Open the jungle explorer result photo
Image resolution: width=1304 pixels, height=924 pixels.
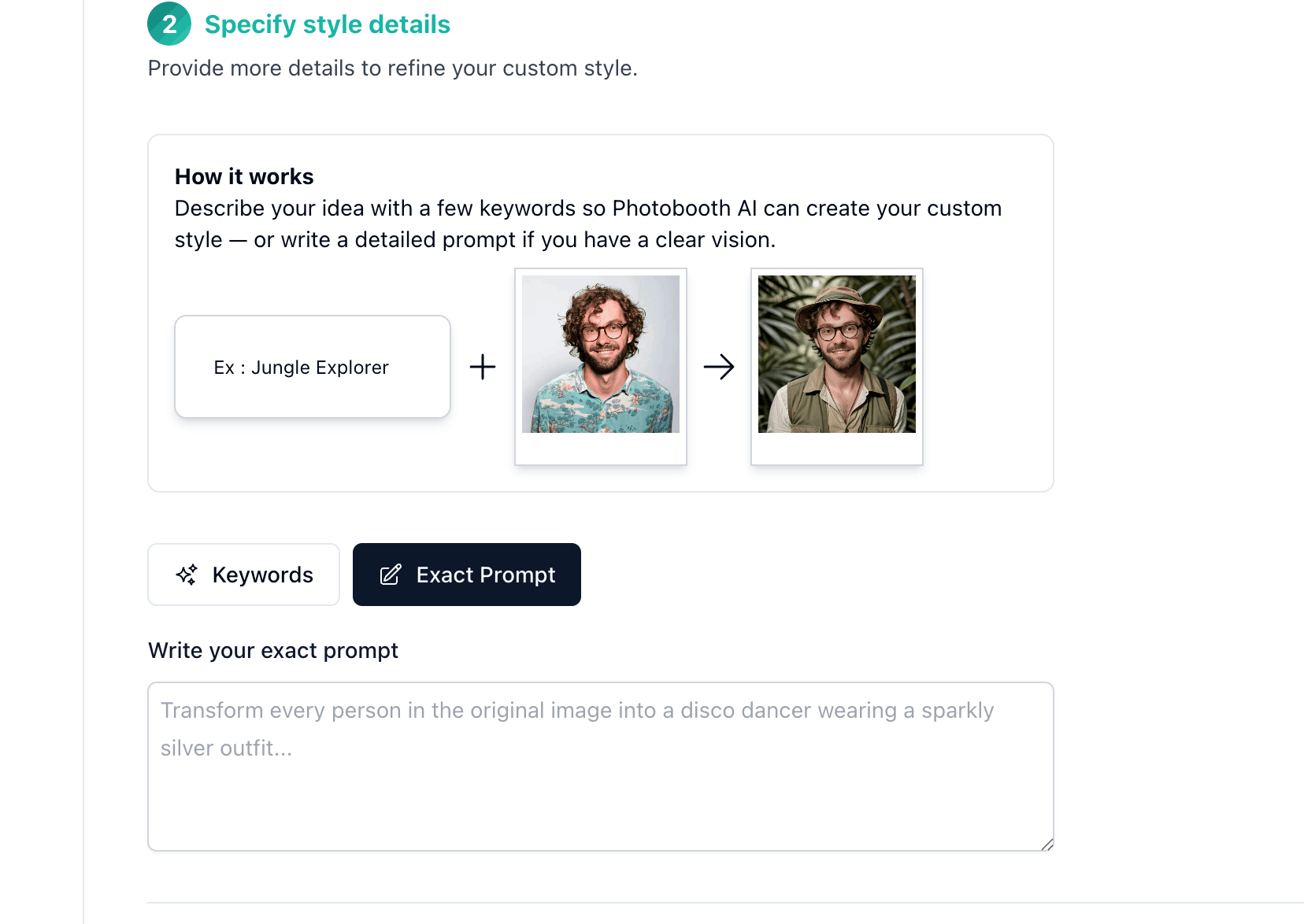click(x=837, y=354)
